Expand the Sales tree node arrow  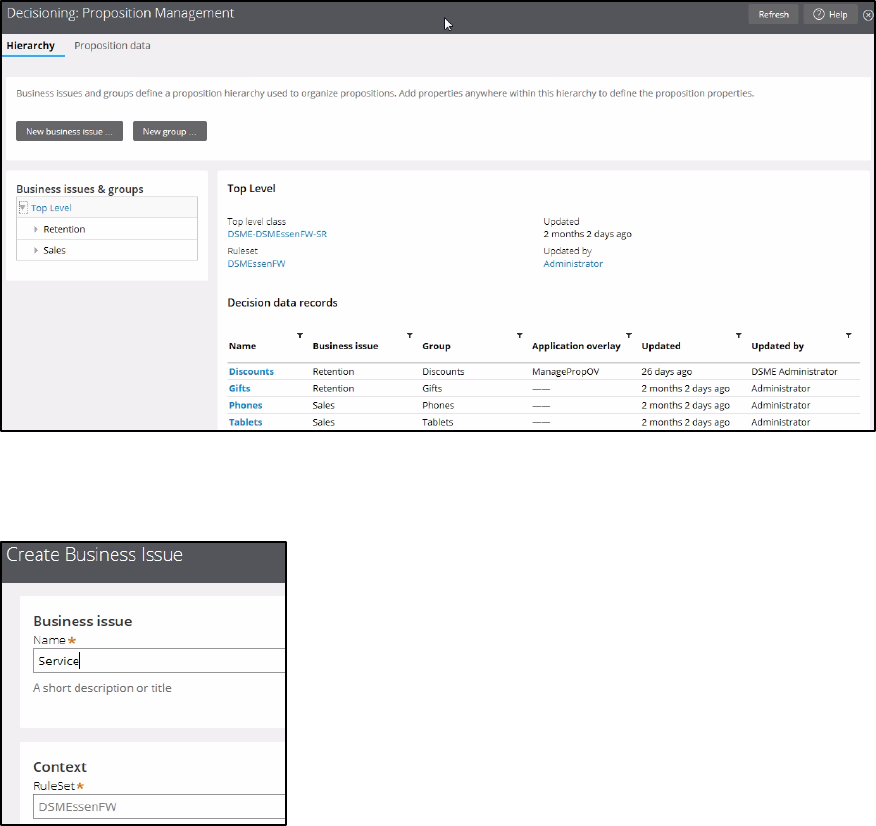(36, 251)
